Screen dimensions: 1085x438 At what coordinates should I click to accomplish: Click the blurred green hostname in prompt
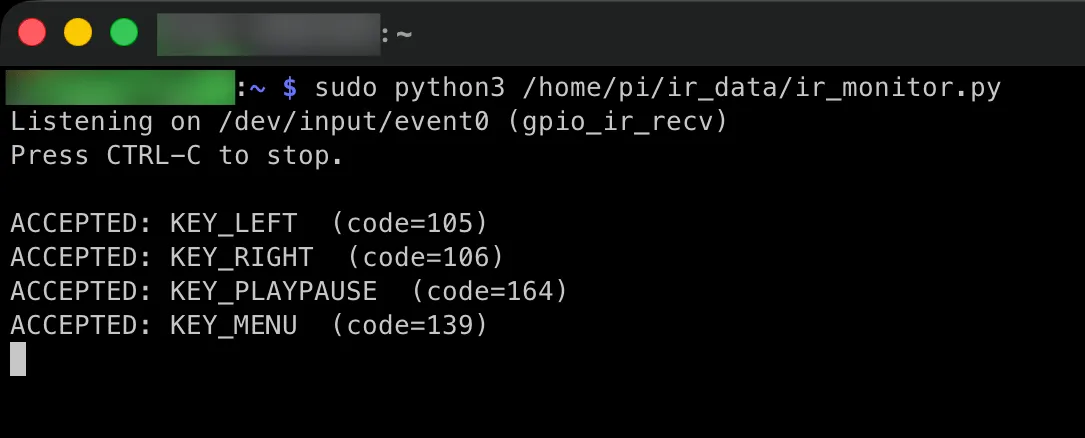(120, 87)
